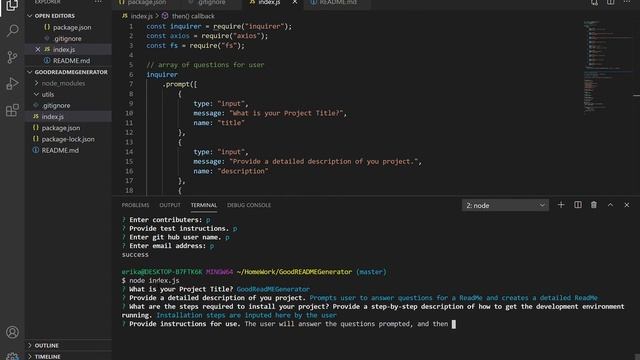Image resolution: width=640 pixels, height=360 pixels.
Task: Click 'then() callback' in breadcrumb
Action: point(192,16)
